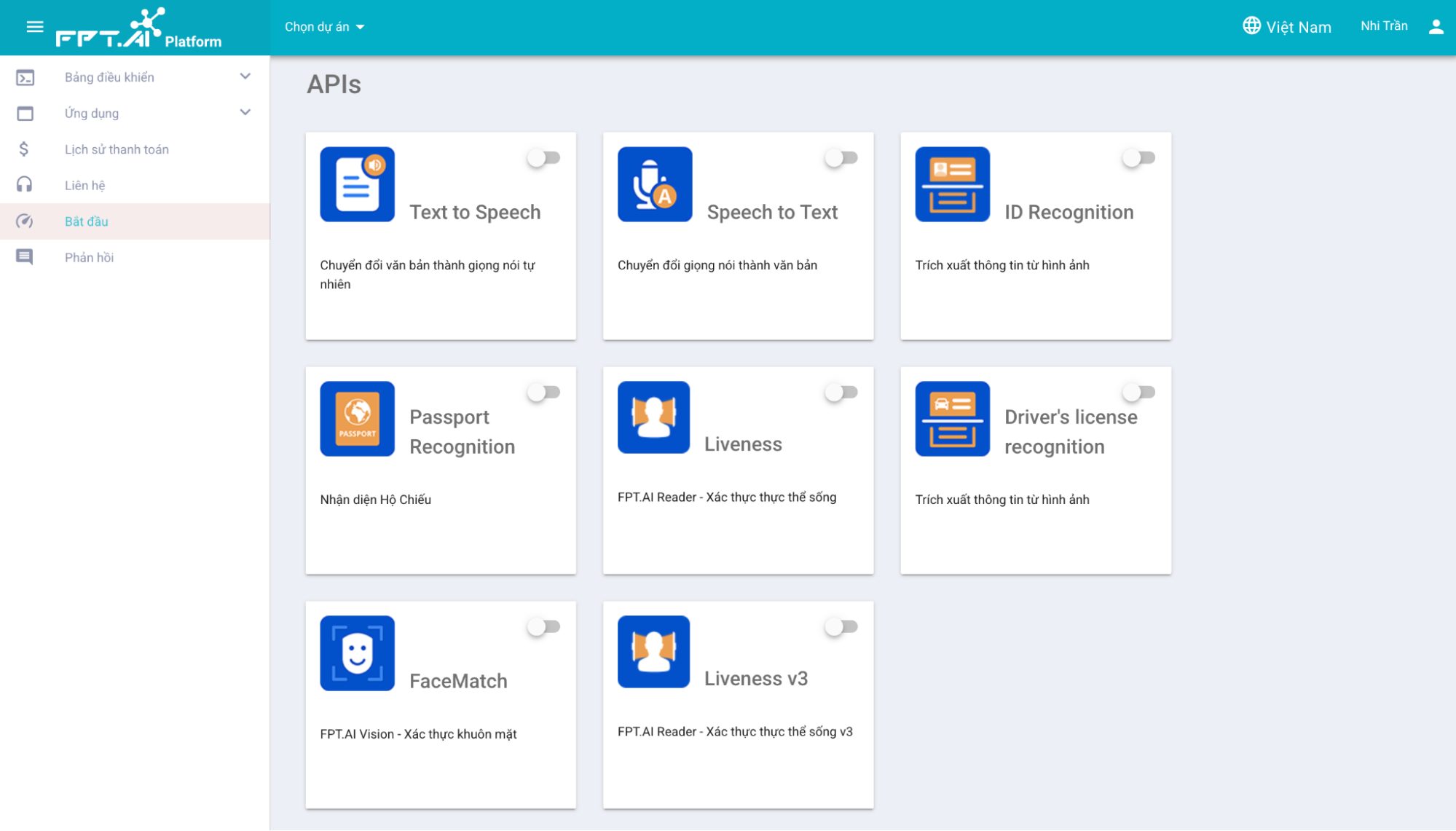1456x831 pixels.
Task: Enable the Text to Speech toggle
Action: coord(543,158)
